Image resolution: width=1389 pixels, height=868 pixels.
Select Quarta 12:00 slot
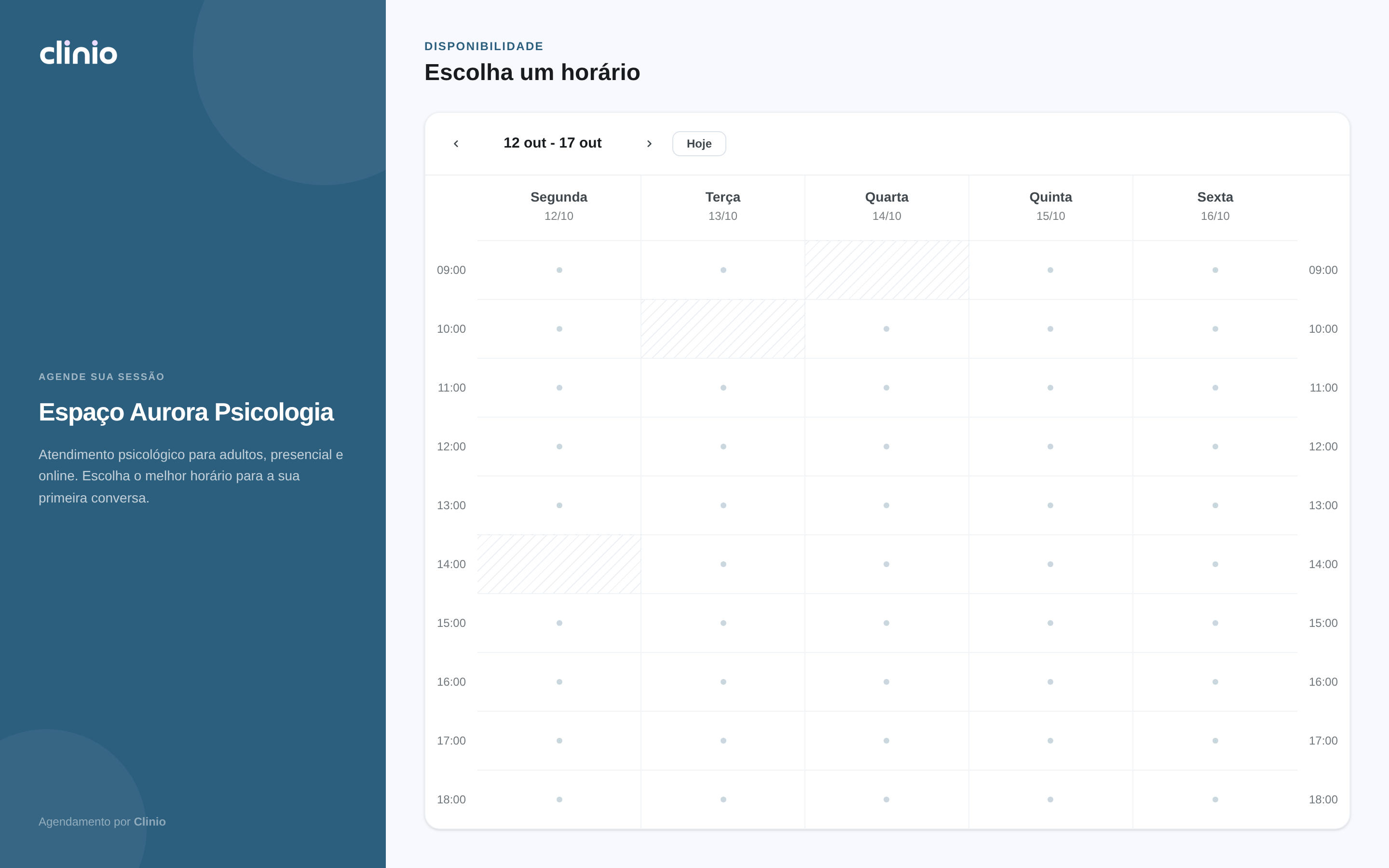click(x=887, y=447)
